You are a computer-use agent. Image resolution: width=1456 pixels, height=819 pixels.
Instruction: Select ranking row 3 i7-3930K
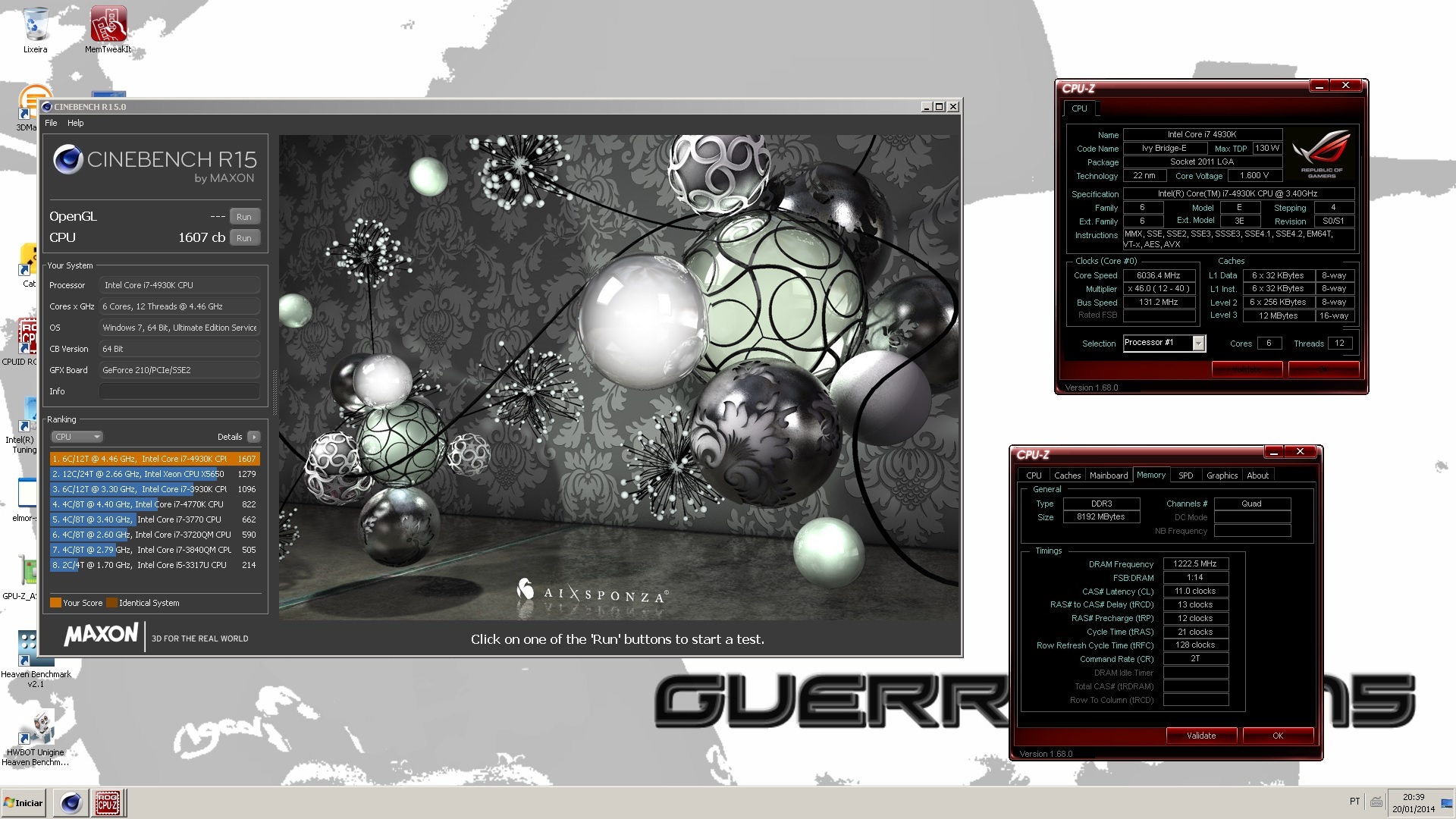pos(155,489)
